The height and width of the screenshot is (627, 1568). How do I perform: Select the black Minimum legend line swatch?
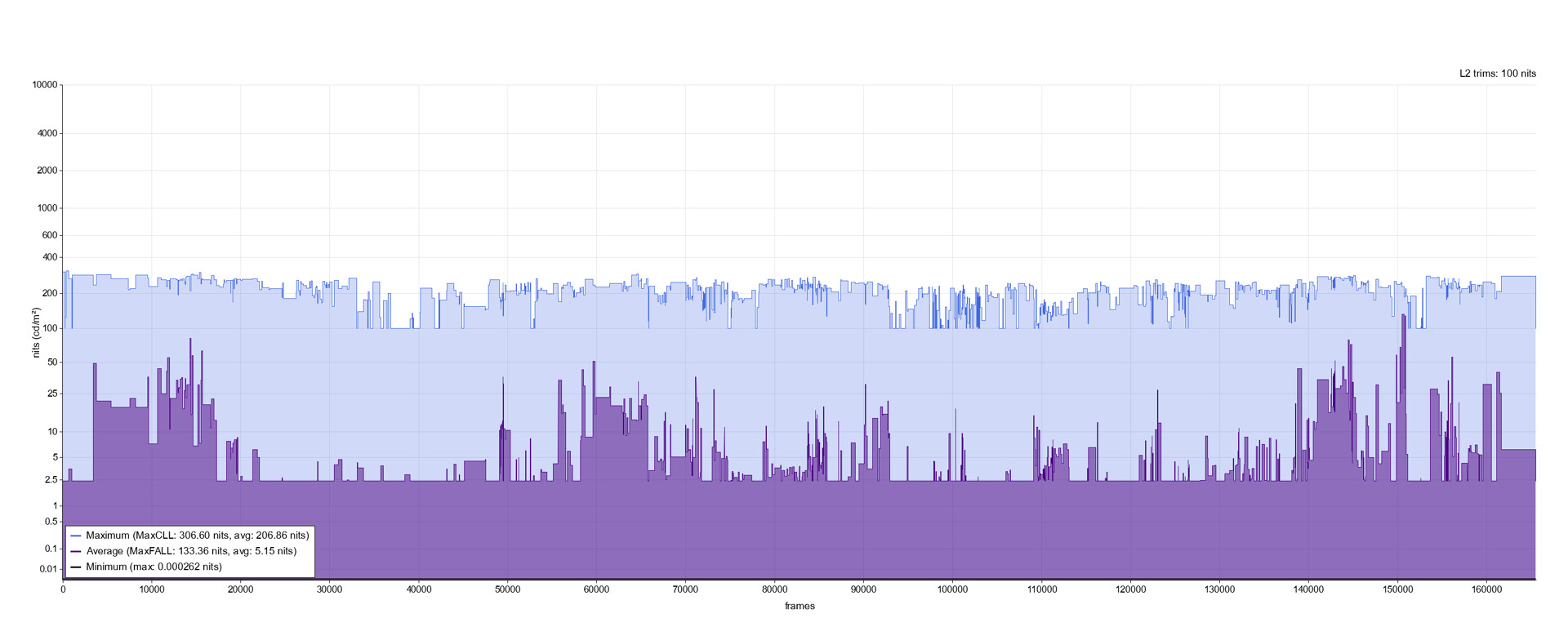tap(76, 567)
